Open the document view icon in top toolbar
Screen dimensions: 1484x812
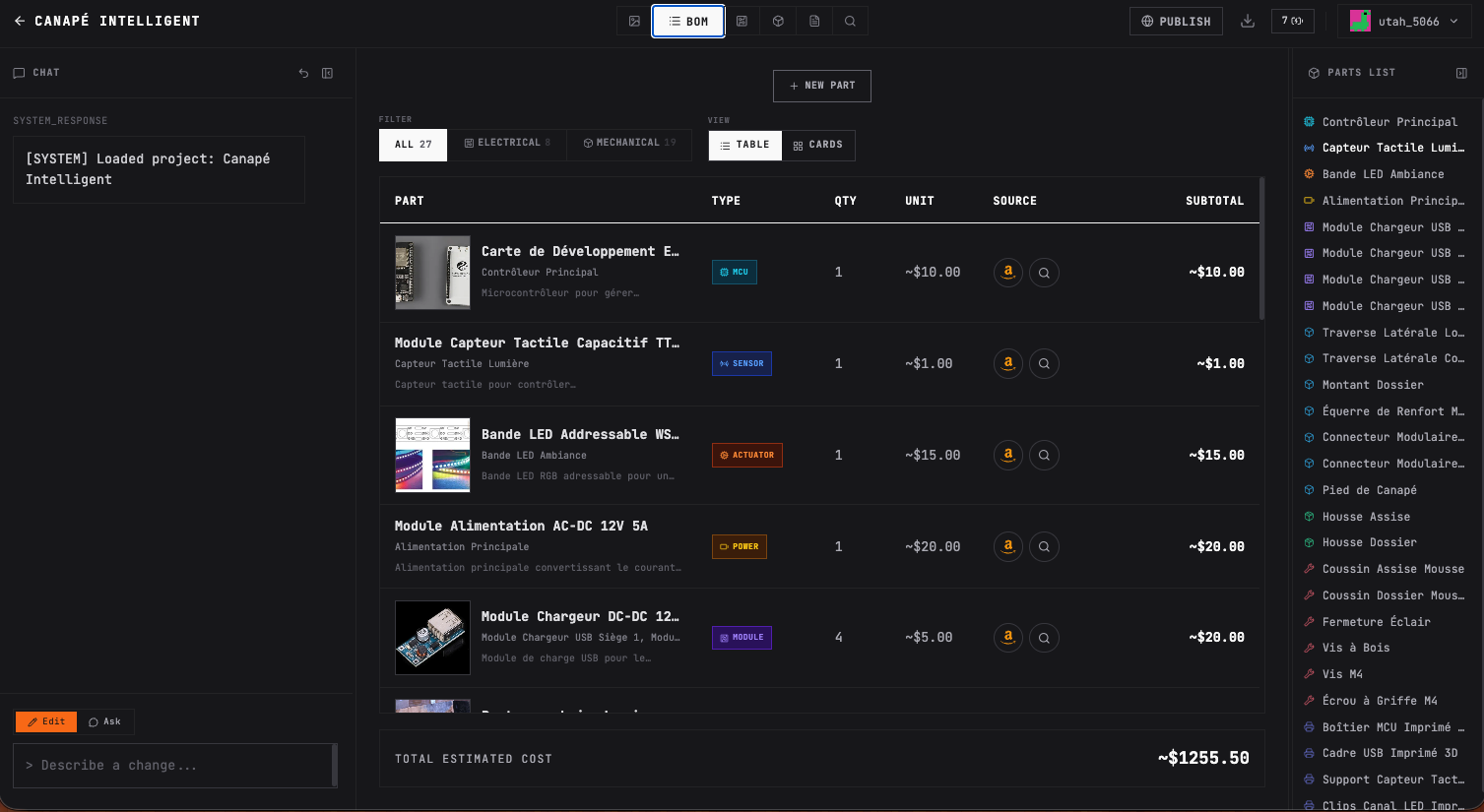[x=814, y=21]
